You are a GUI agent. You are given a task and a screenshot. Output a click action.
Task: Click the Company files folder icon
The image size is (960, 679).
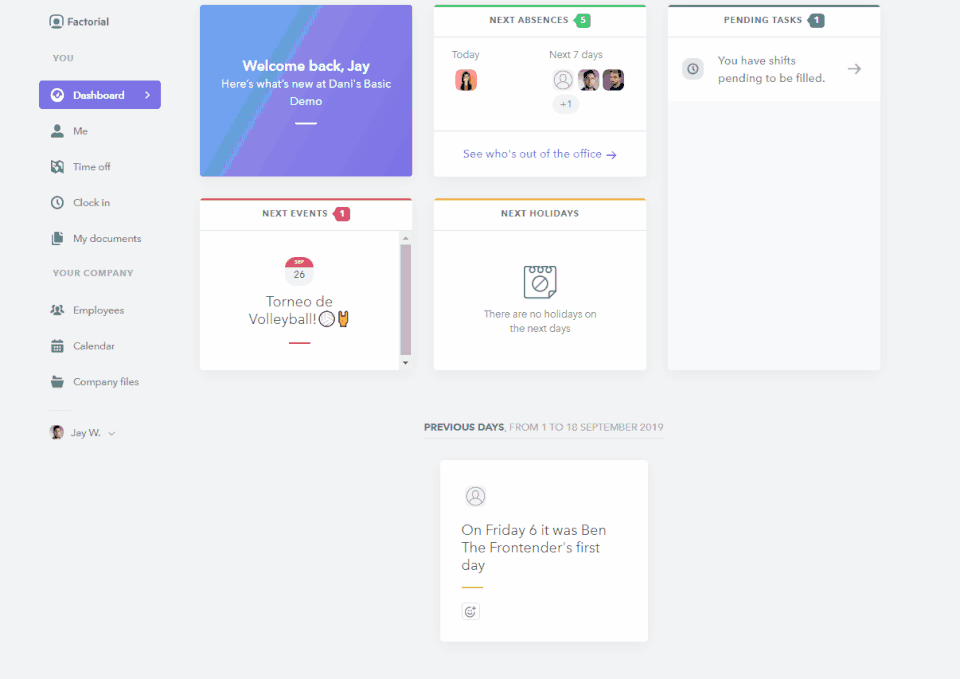[x=57, y=382]
